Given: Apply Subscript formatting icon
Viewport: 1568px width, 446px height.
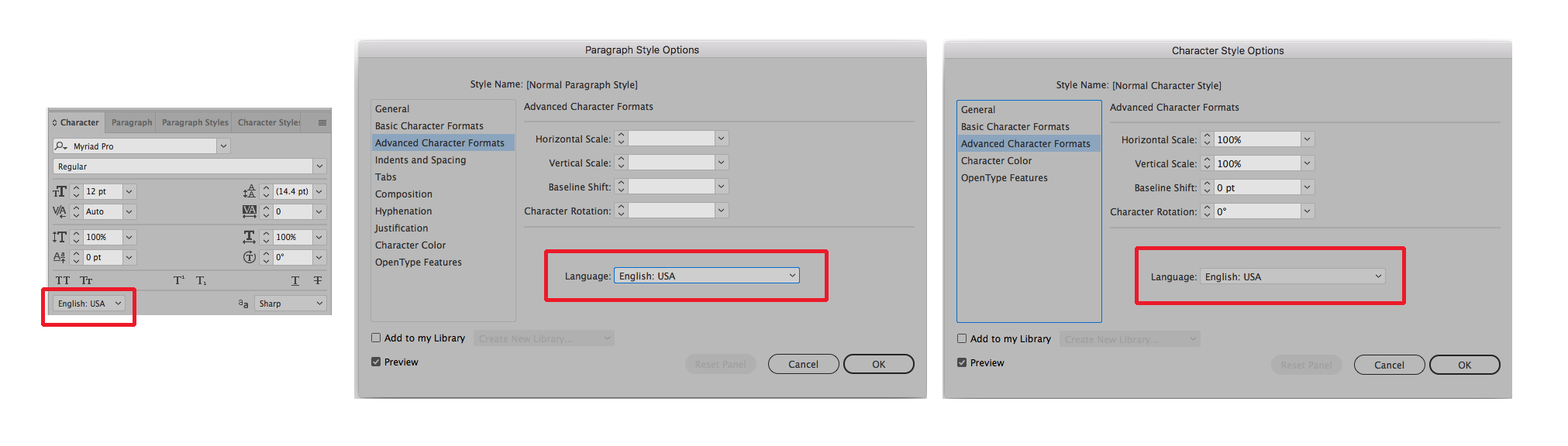Looking at the screenshot, I should 201,280.
